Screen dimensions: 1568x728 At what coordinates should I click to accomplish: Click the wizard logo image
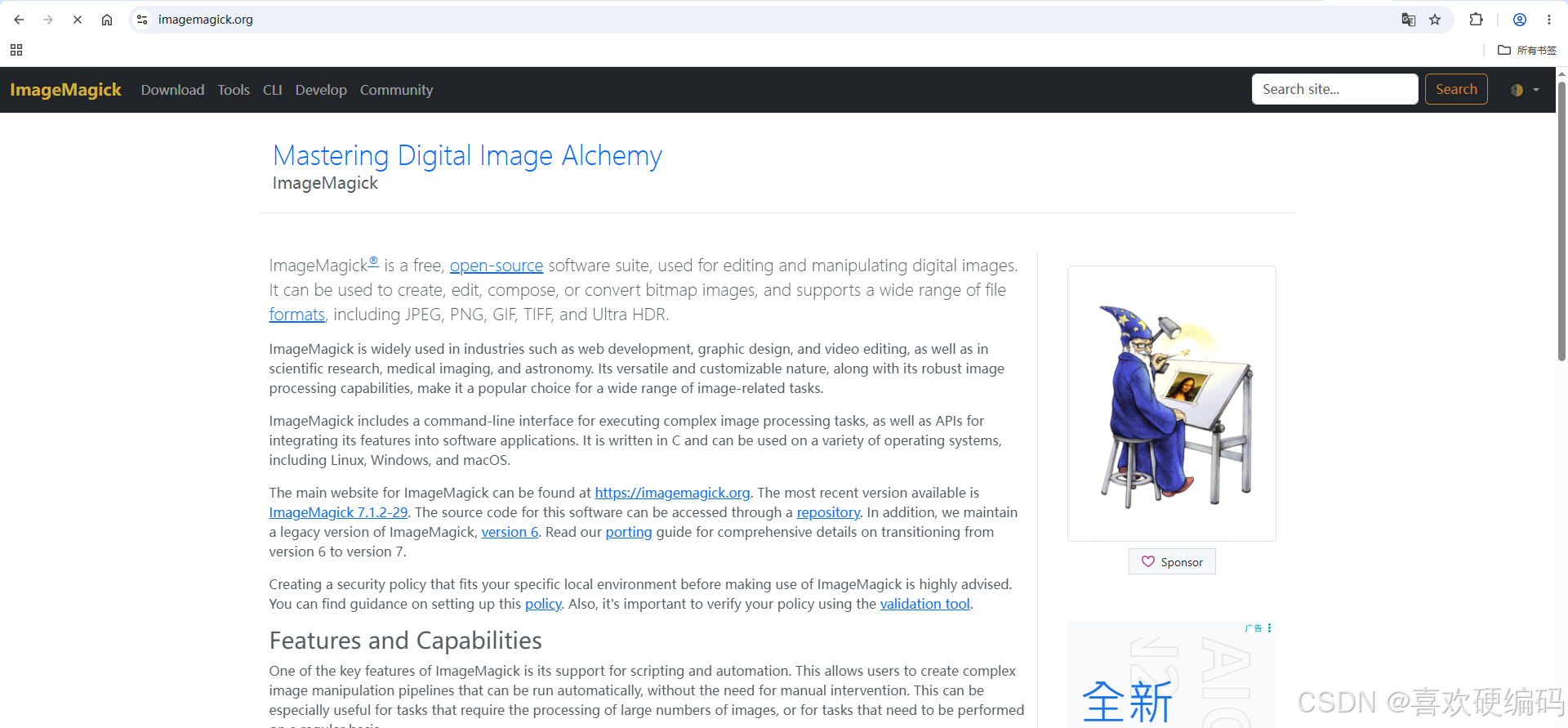pos(1172,404)
